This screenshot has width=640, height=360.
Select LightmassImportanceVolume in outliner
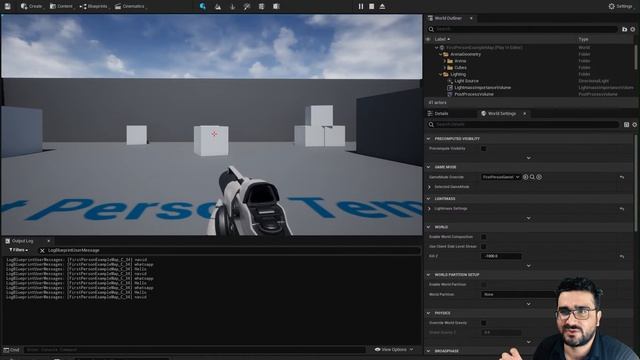click(482, 87)
